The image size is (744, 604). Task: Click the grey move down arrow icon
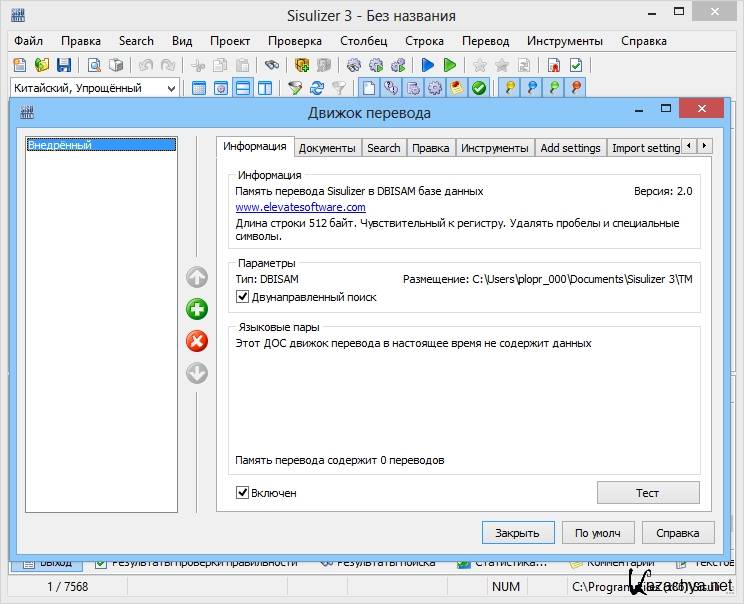click(197, 373)
